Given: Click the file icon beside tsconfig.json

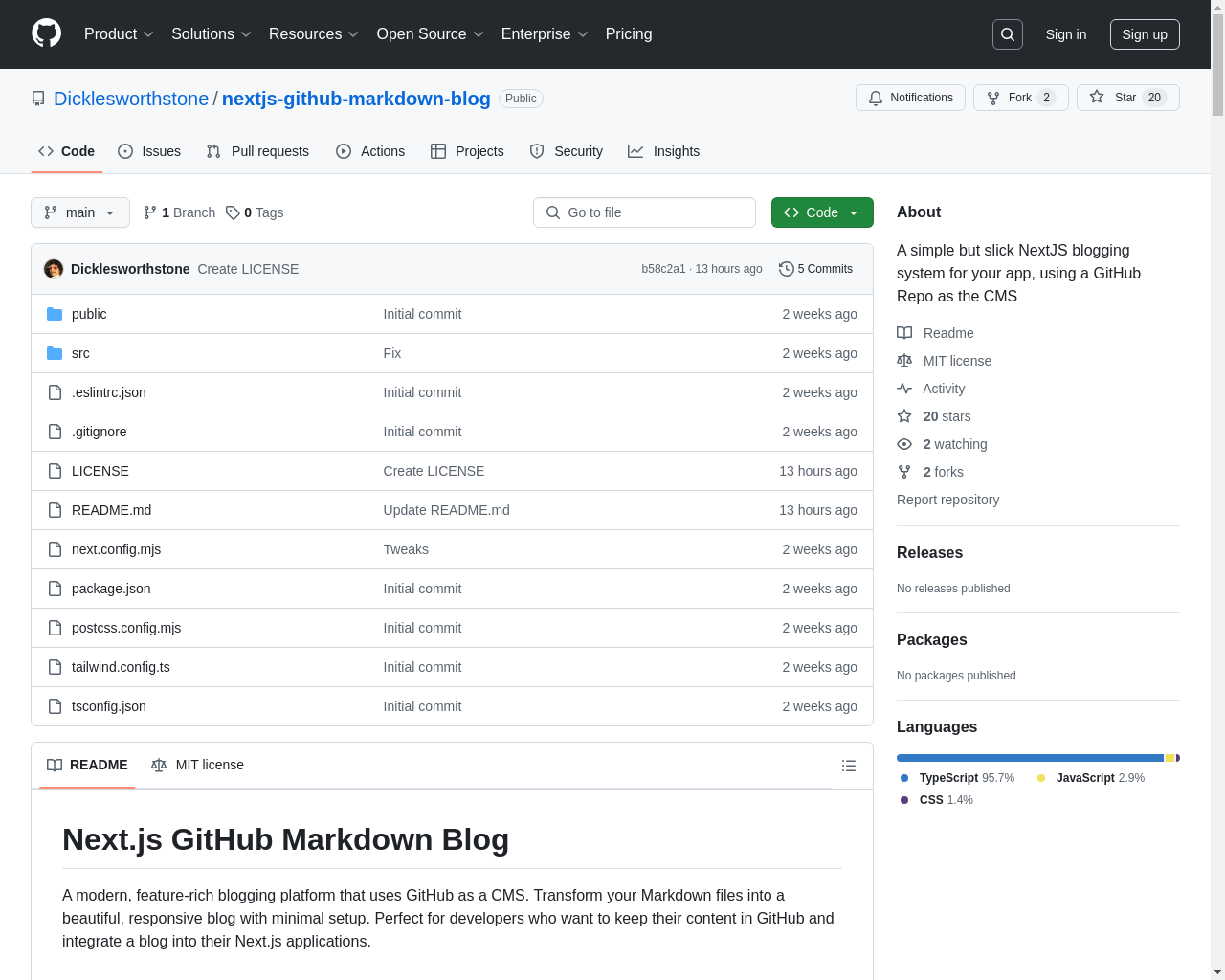Looking at the screenshot, I should point(55,706).
